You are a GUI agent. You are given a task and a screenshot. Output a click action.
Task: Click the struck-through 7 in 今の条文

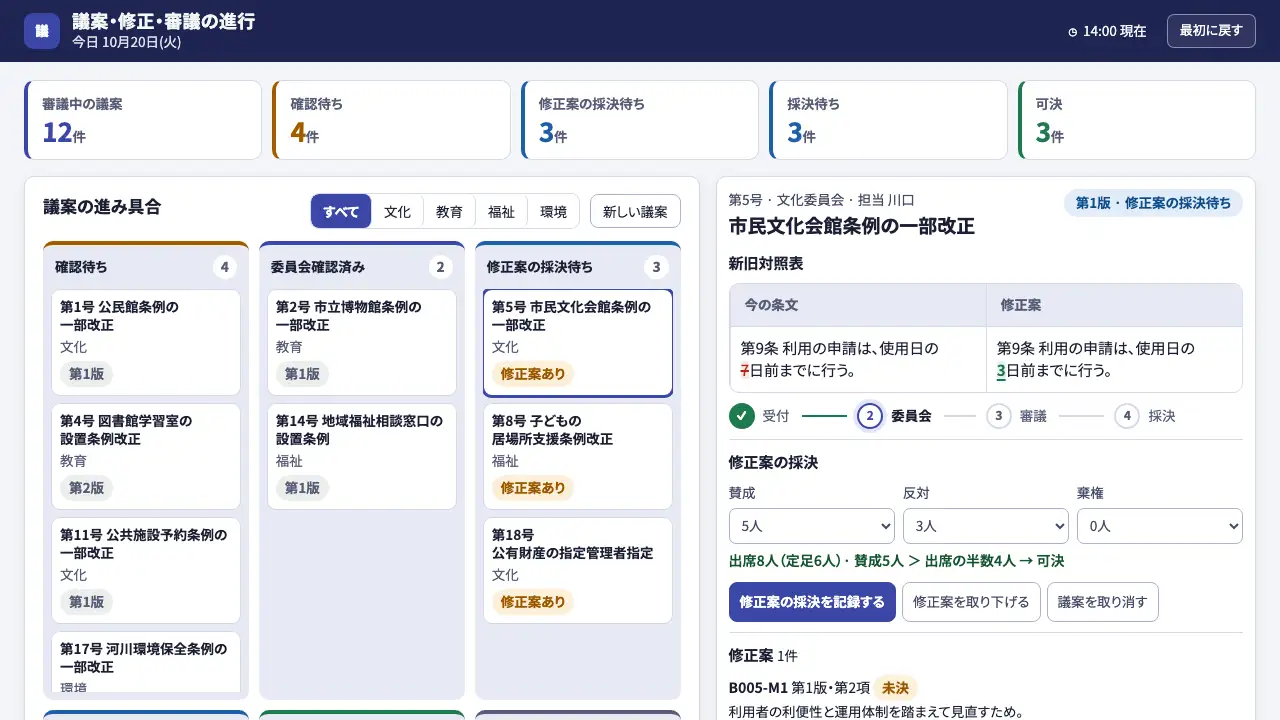pyautogui.click(x=745, y=371)
